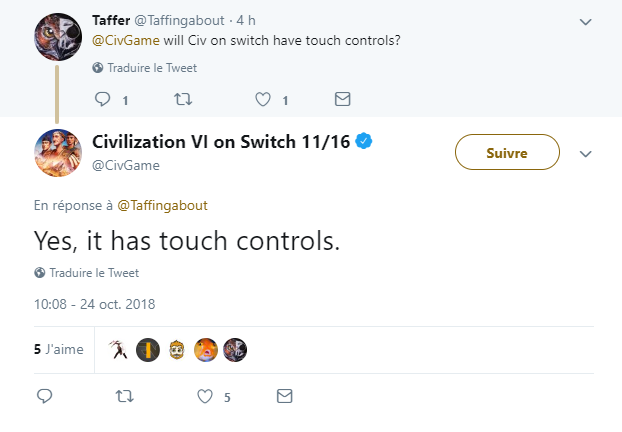The width and height of the screenshot is (622, 432).
Task: Open the globe icon next to the top tweet's translate link
Action: 97,68
